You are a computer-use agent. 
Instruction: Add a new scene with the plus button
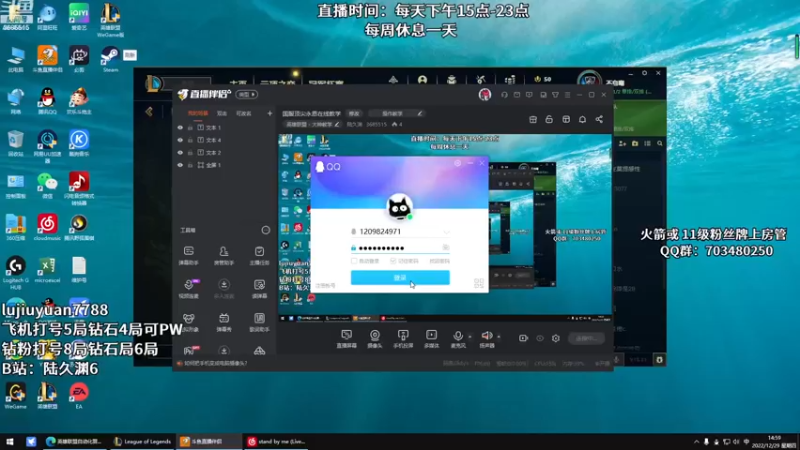coord(269,113)
